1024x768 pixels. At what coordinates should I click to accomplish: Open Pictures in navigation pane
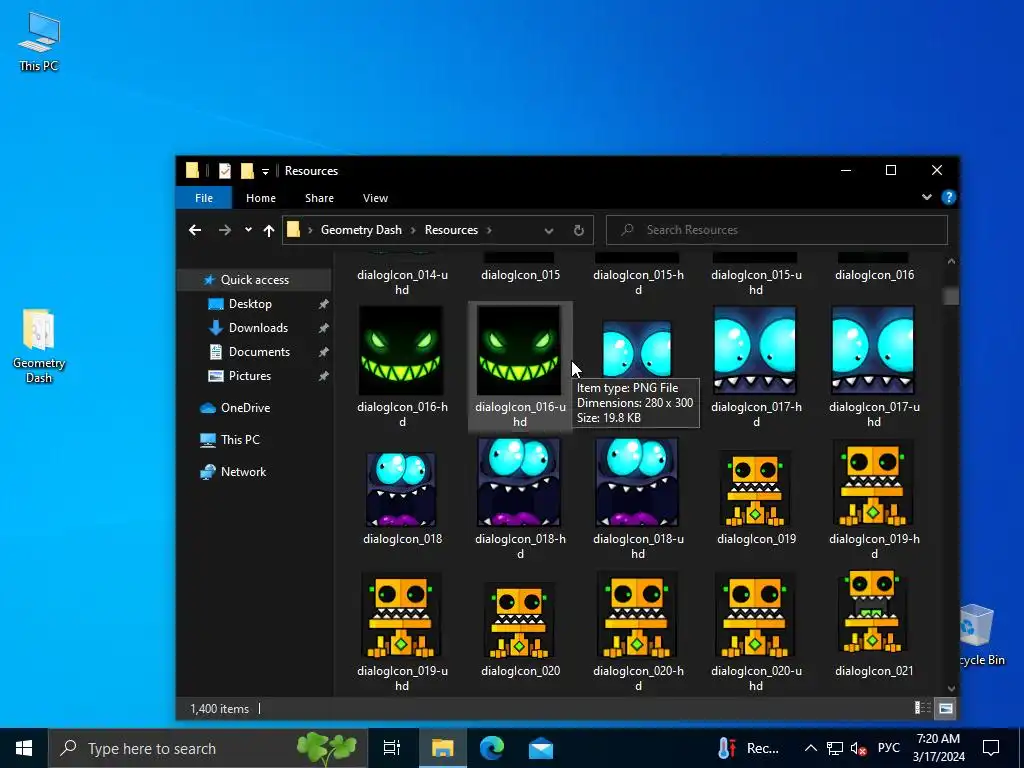(249, 376)
